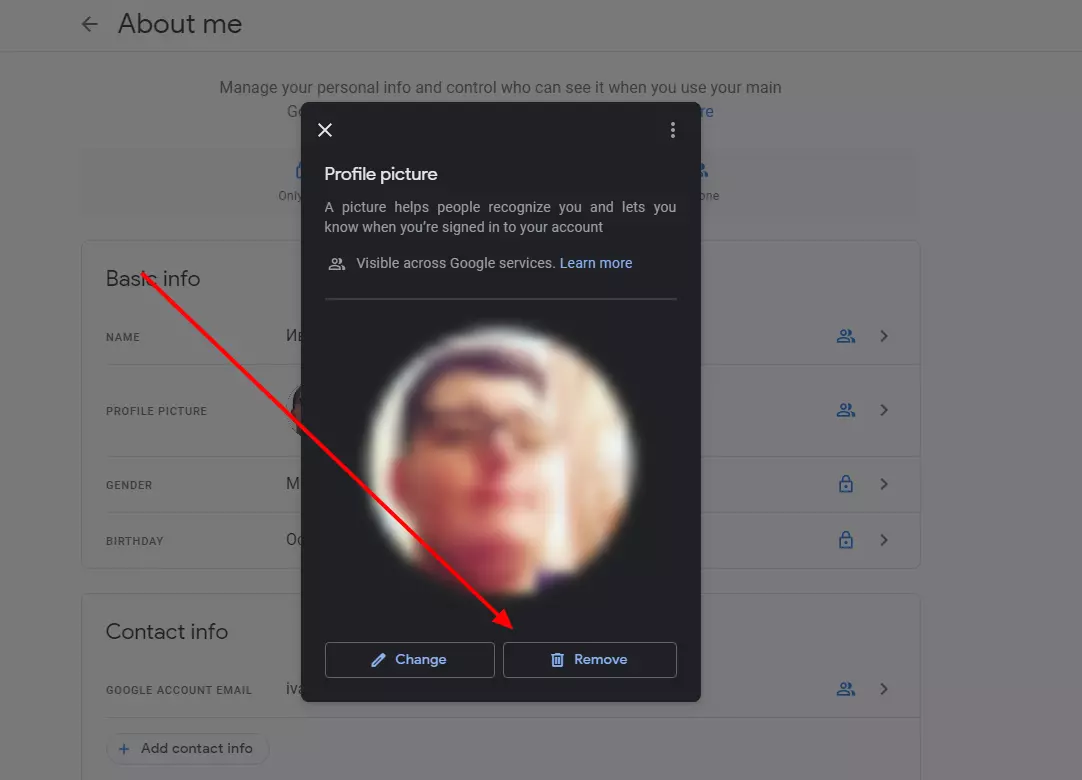Click the Profile picture dialog title

coord(381,174)
